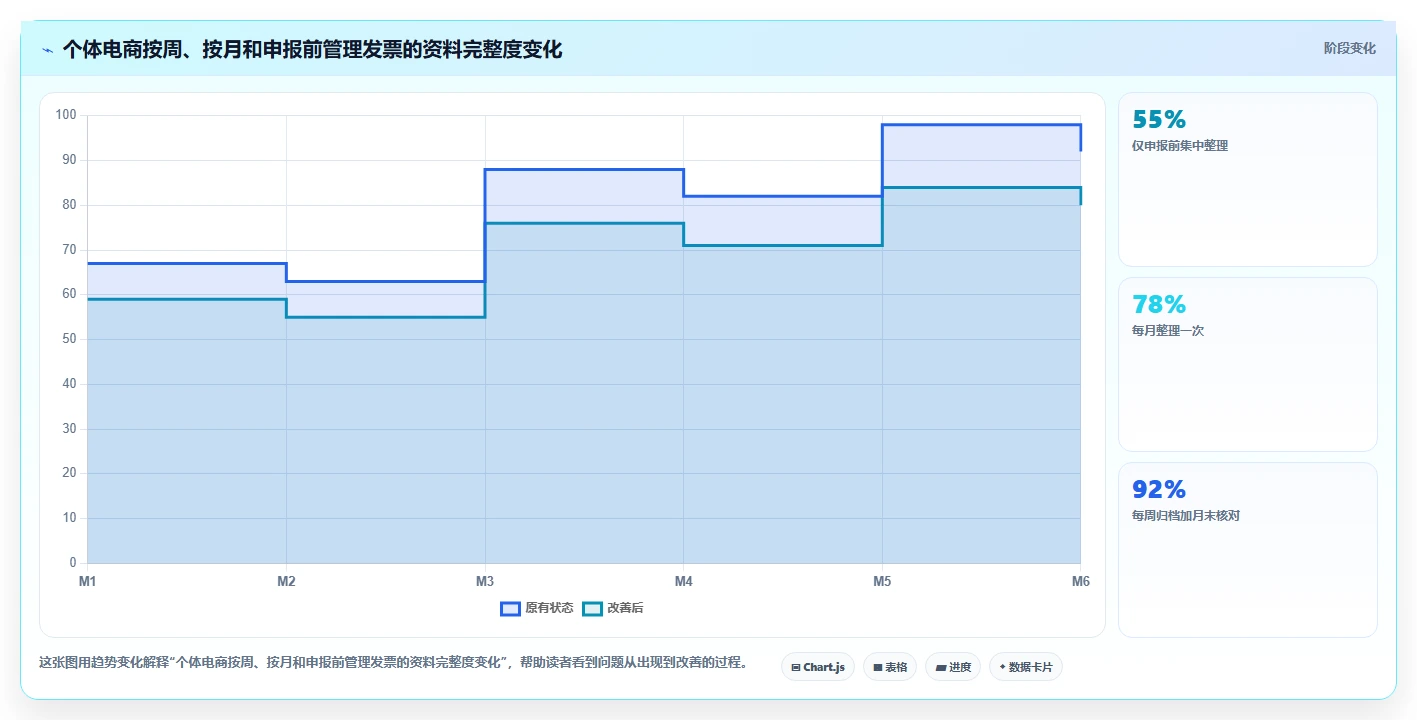
Task: Click the 原有状态 blue legend swatch
Action: [510, 608]
